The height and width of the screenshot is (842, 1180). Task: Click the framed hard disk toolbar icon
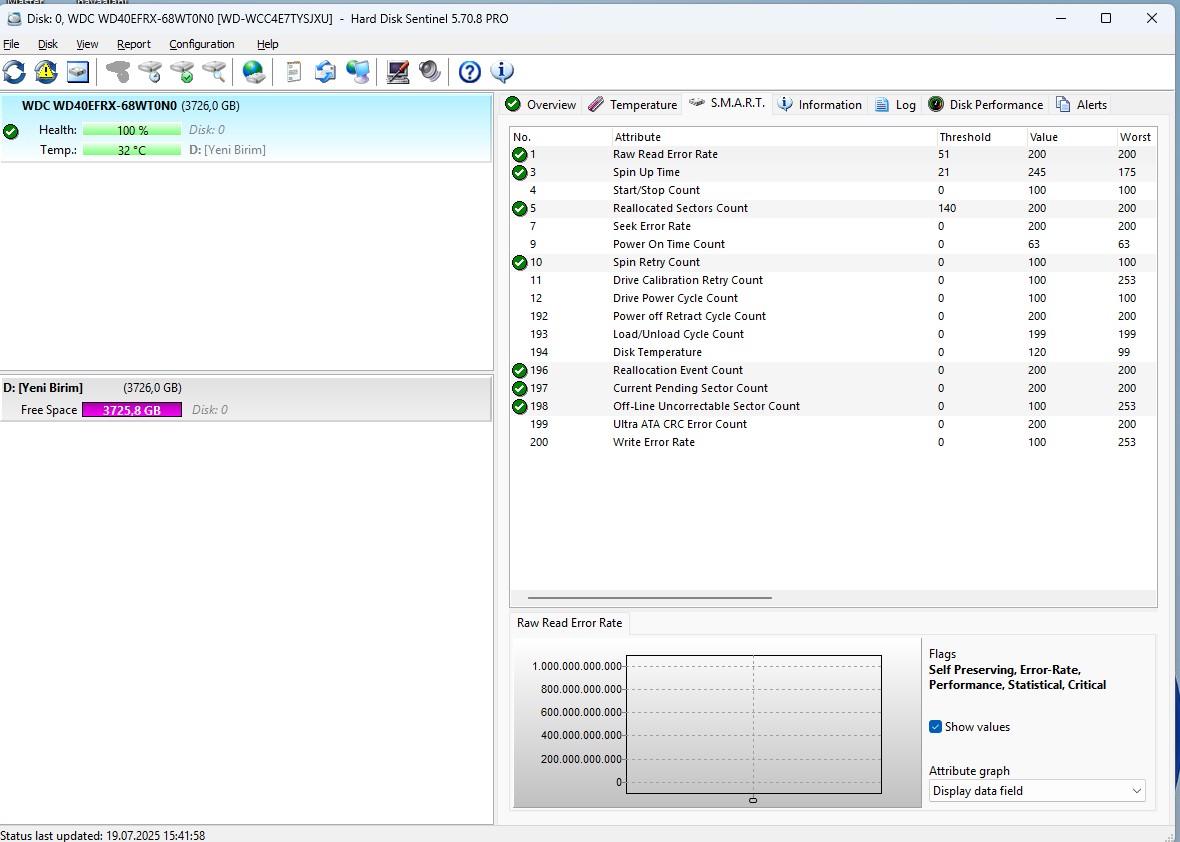(78, 72)
